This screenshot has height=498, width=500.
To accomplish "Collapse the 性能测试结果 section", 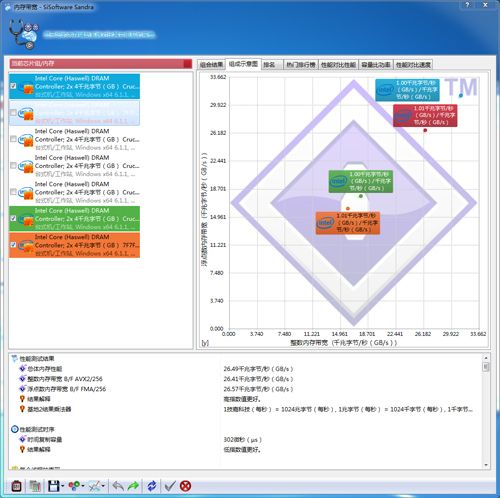I will tap(15, 359).
